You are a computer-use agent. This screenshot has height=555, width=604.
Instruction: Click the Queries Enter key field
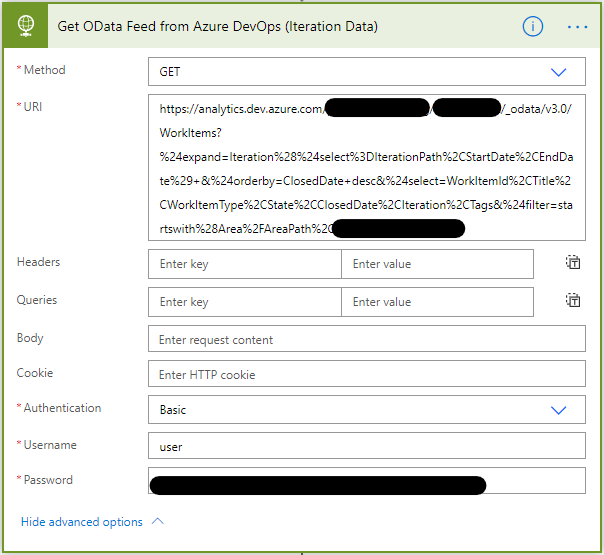point(245,302)
